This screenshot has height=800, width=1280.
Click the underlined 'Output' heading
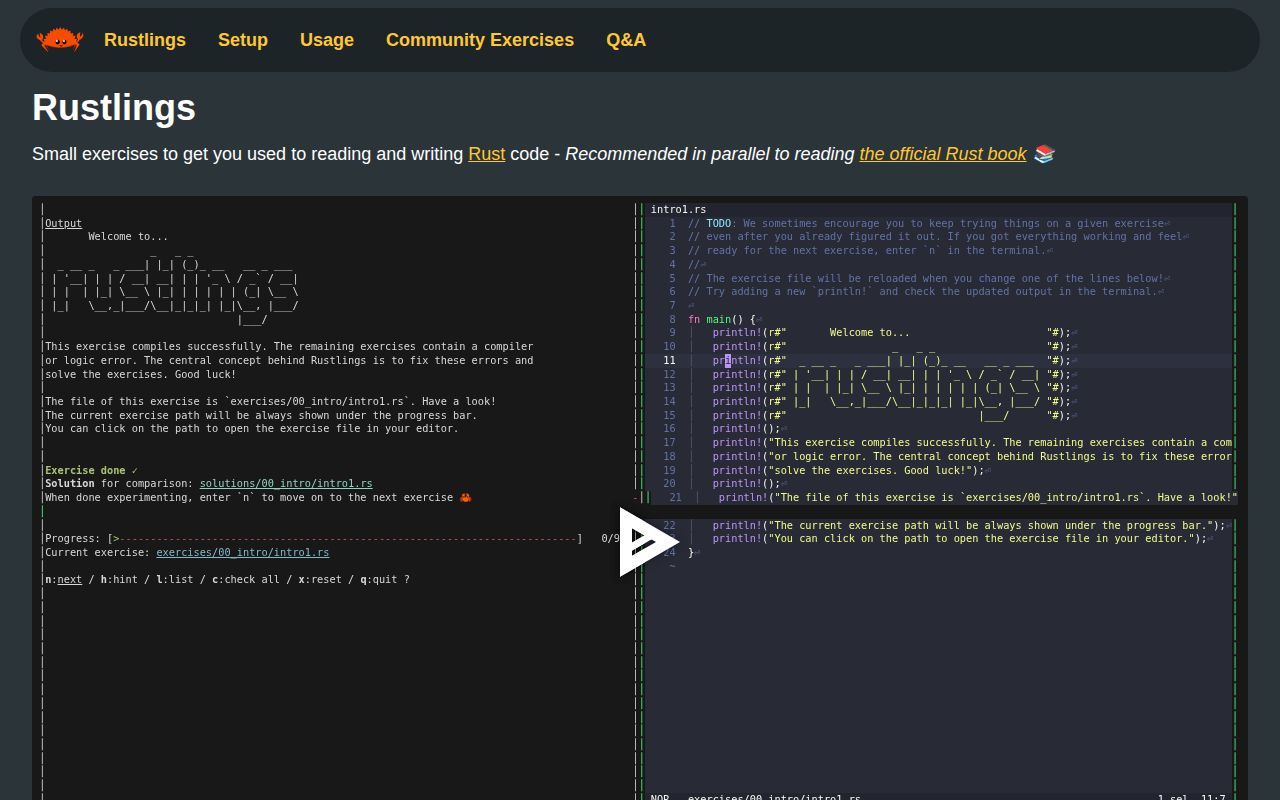coord(63,223)
